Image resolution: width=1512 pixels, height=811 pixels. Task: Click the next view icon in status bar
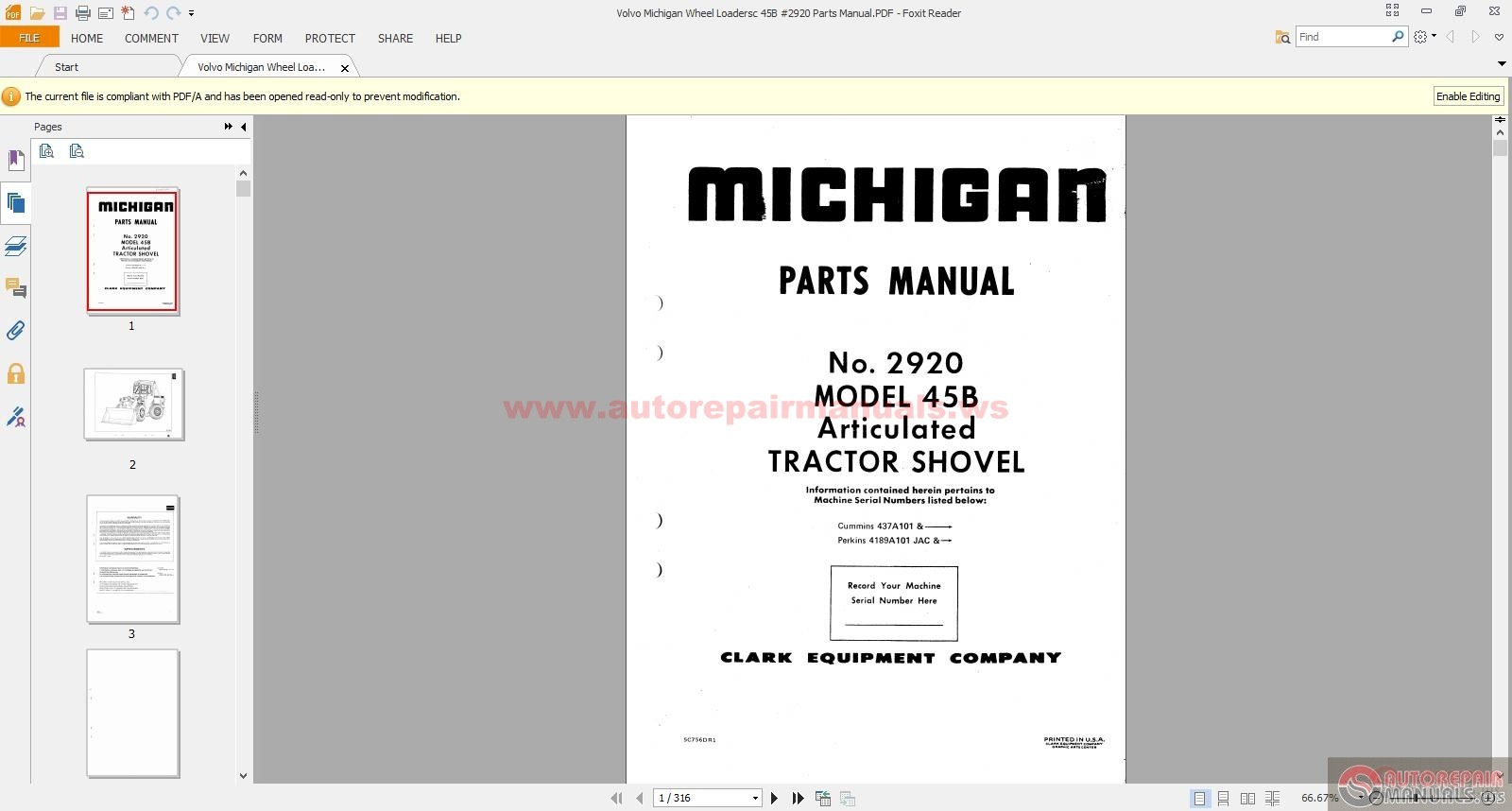click(847, 799)
